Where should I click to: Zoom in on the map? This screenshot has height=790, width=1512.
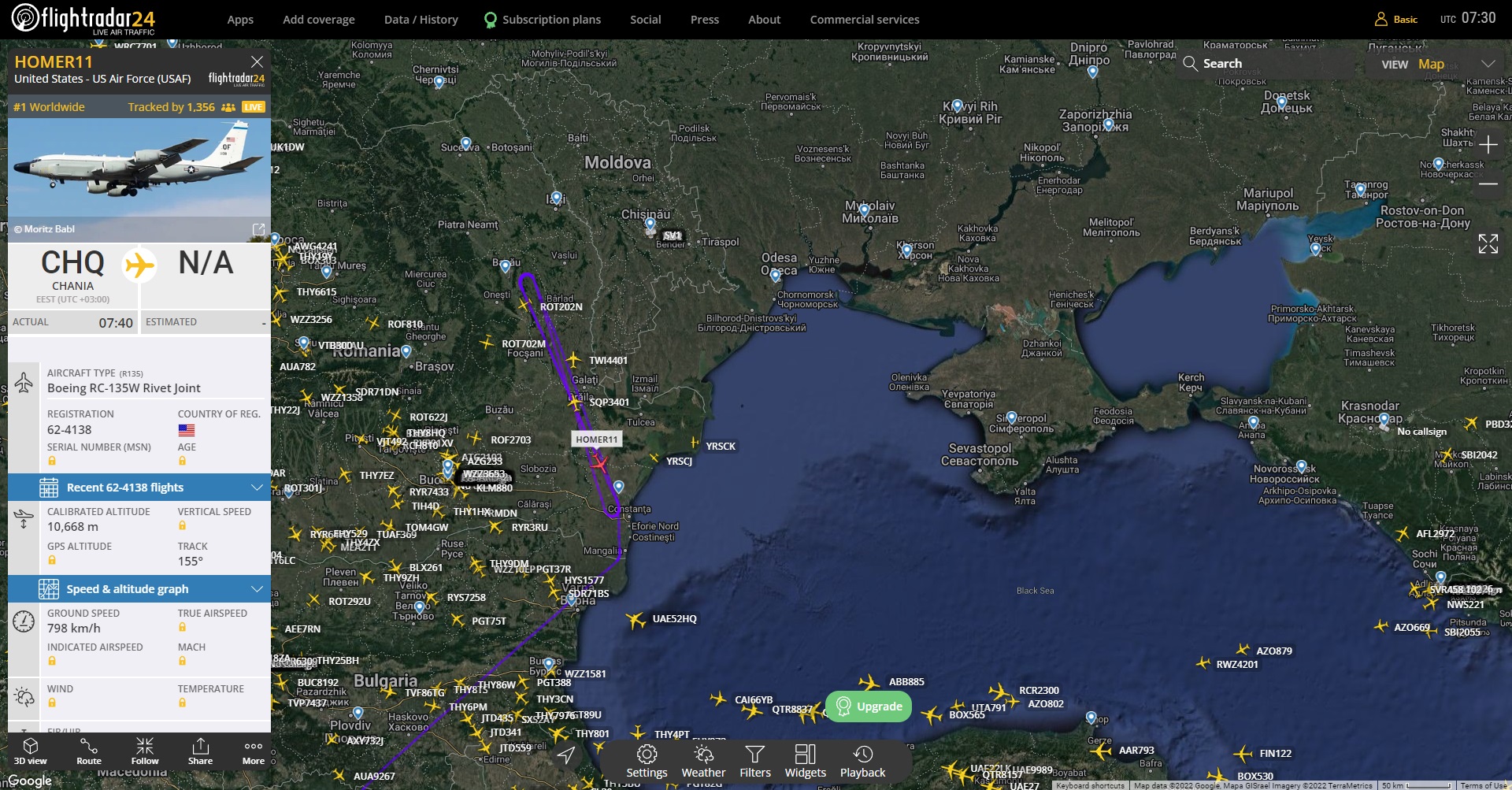pyautogui.click(x=1488, y=145)
